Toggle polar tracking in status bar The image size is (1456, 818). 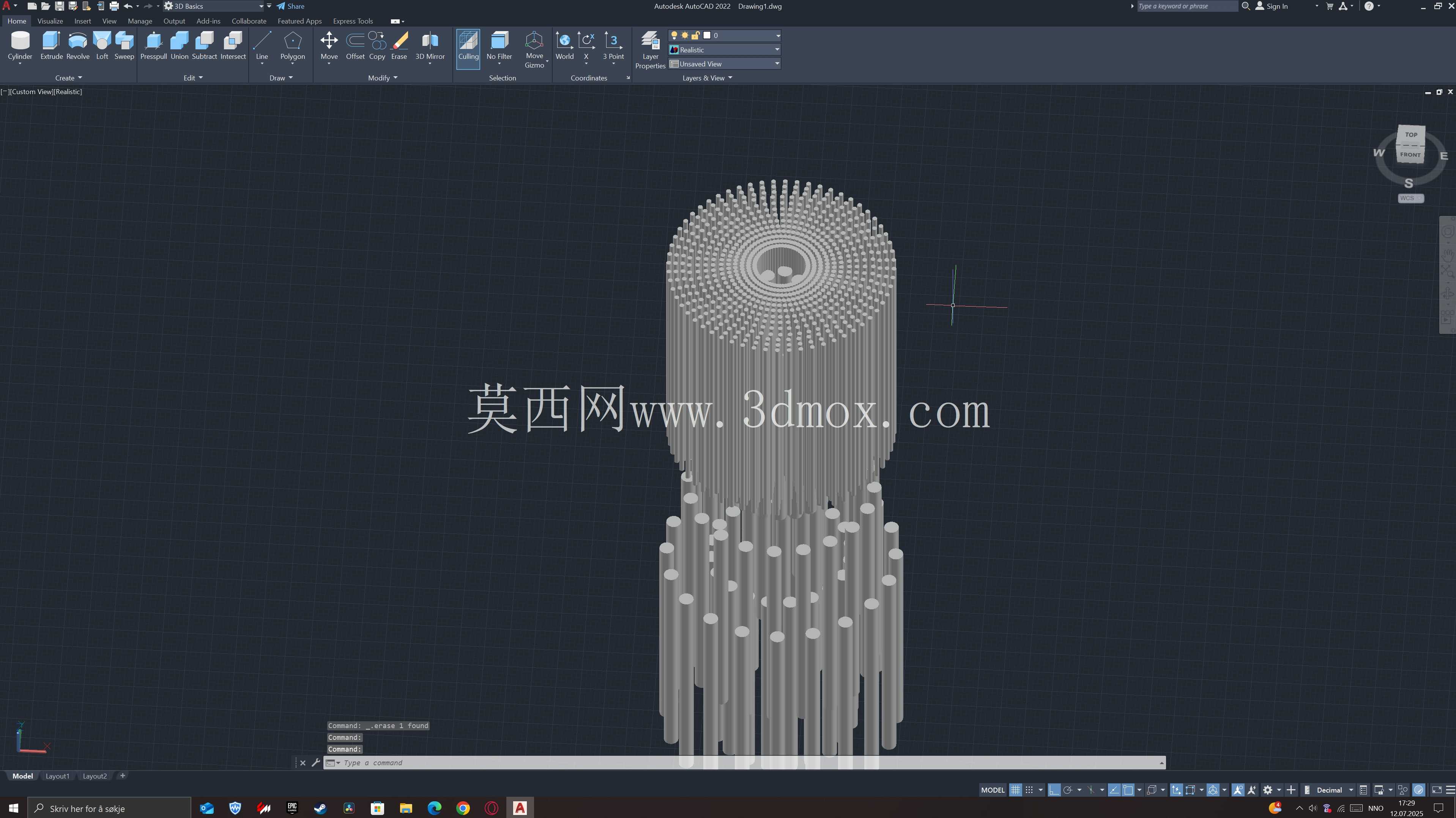tap(1068, 790)
